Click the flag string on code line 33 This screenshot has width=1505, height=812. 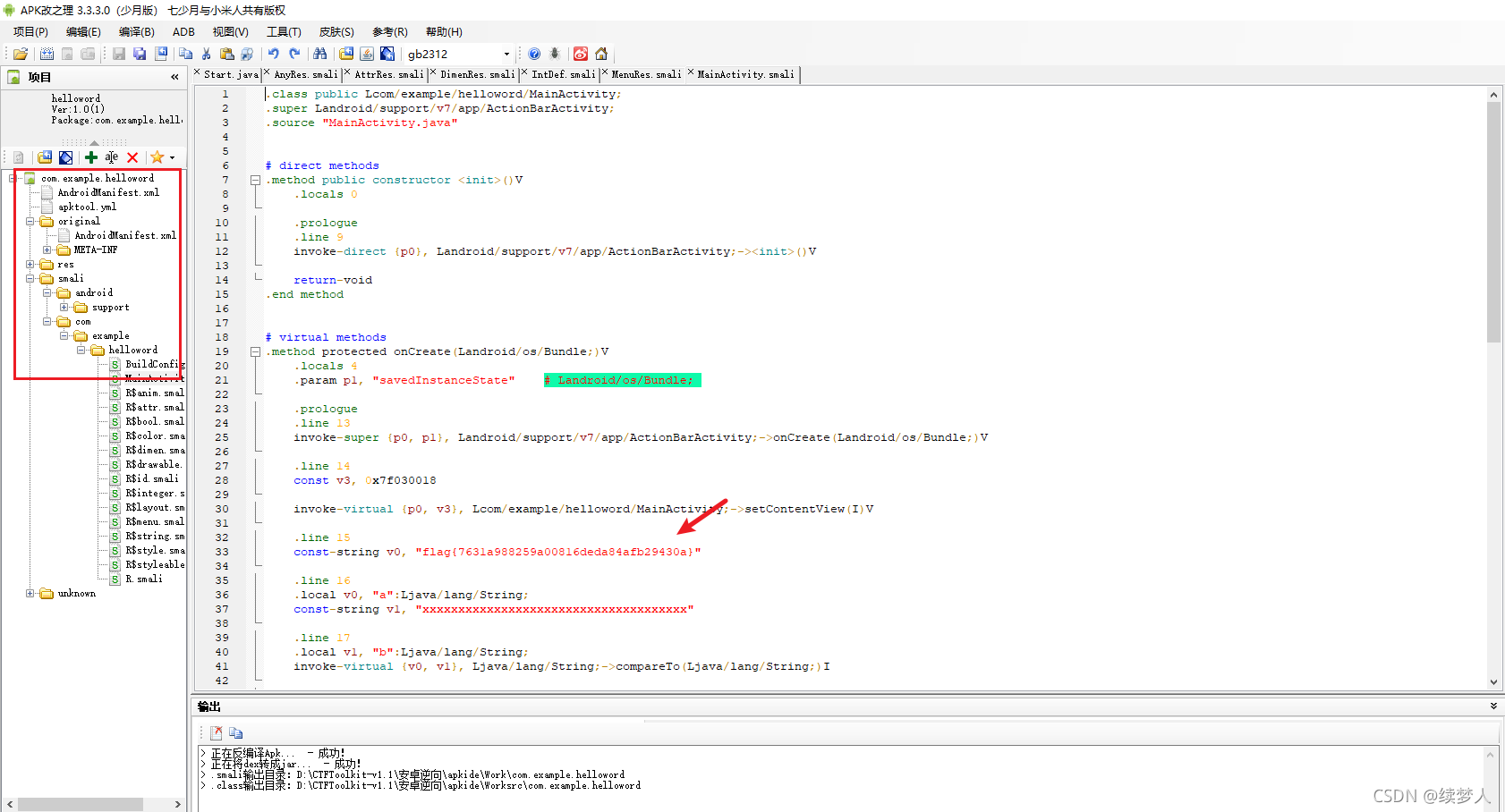tap(557, 552)
